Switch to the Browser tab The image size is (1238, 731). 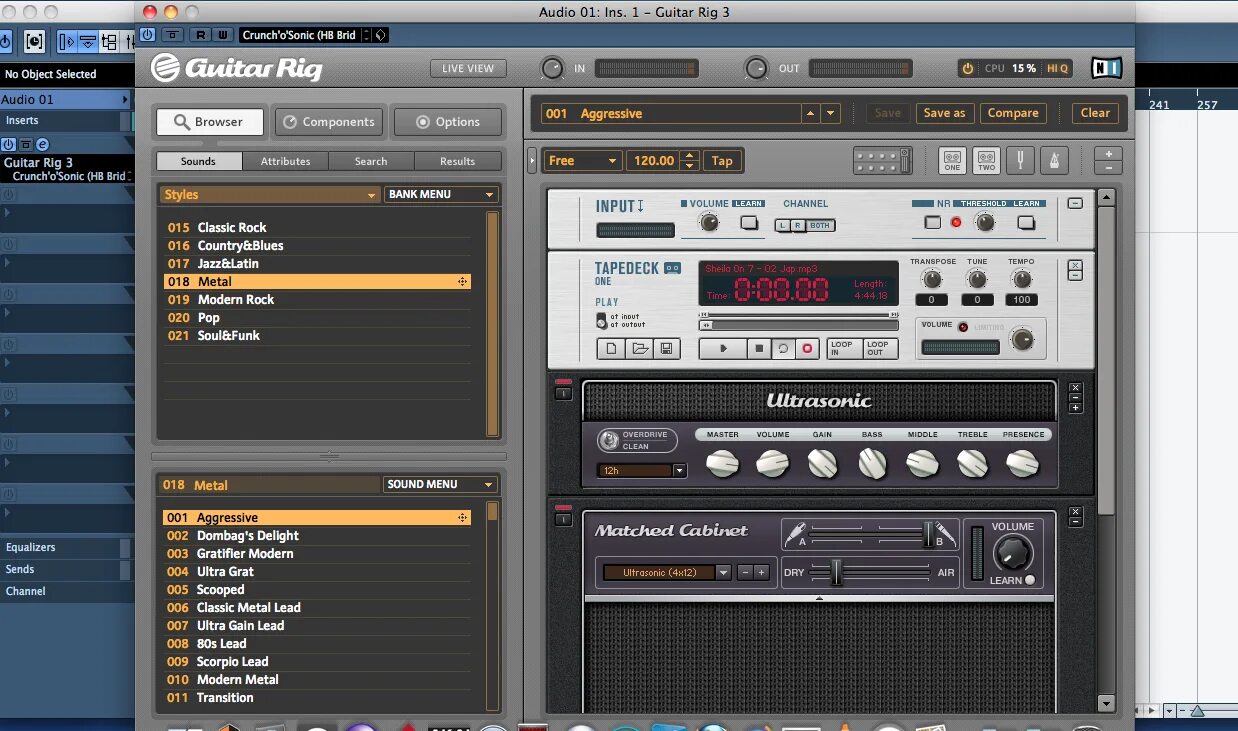point(209,122)
